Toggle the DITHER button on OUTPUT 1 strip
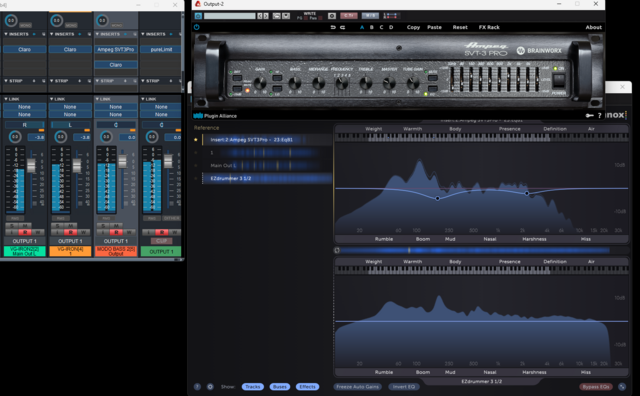Viewport: 640px width, 396px height. coord(172,218)
